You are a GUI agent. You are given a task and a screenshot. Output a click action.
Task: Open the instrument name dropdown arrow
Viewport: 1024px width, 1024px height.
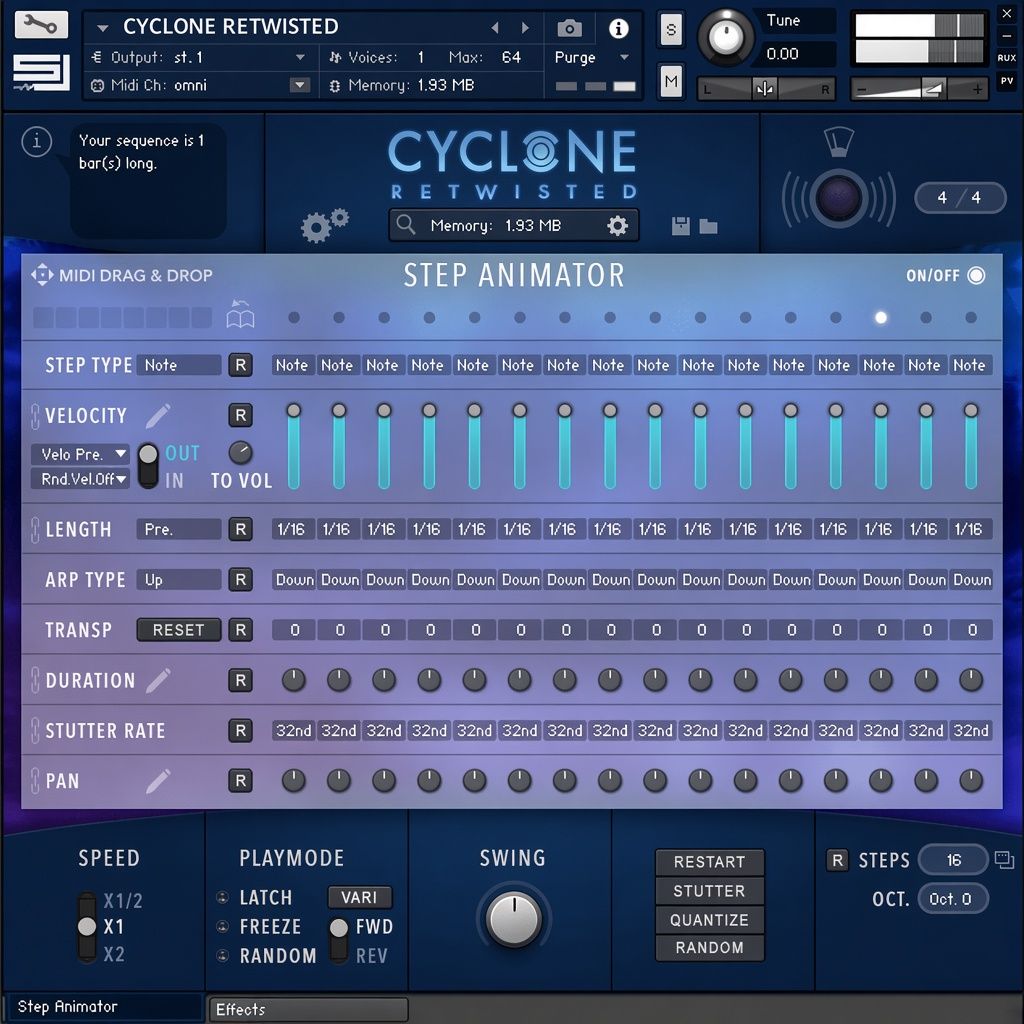tap(102, 28)
